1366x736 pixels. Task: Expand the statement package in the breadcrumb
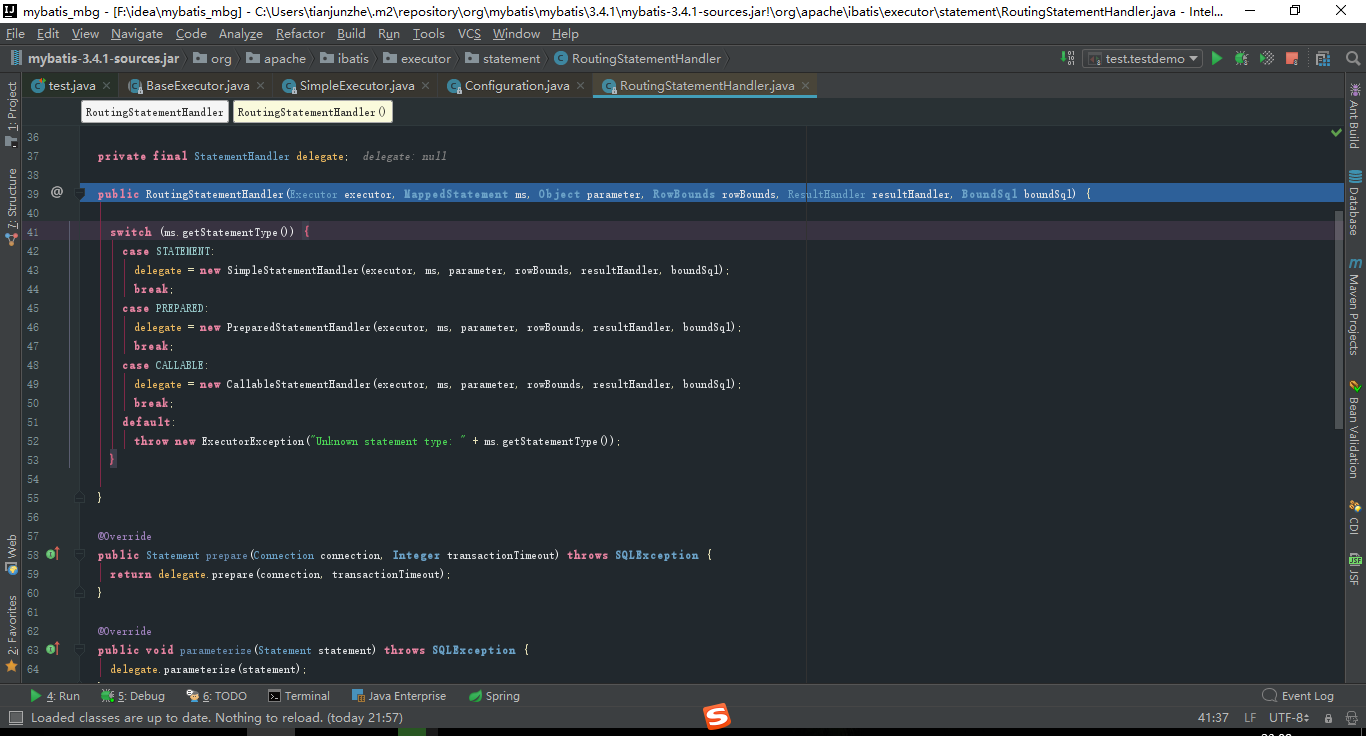pos(503,58)
